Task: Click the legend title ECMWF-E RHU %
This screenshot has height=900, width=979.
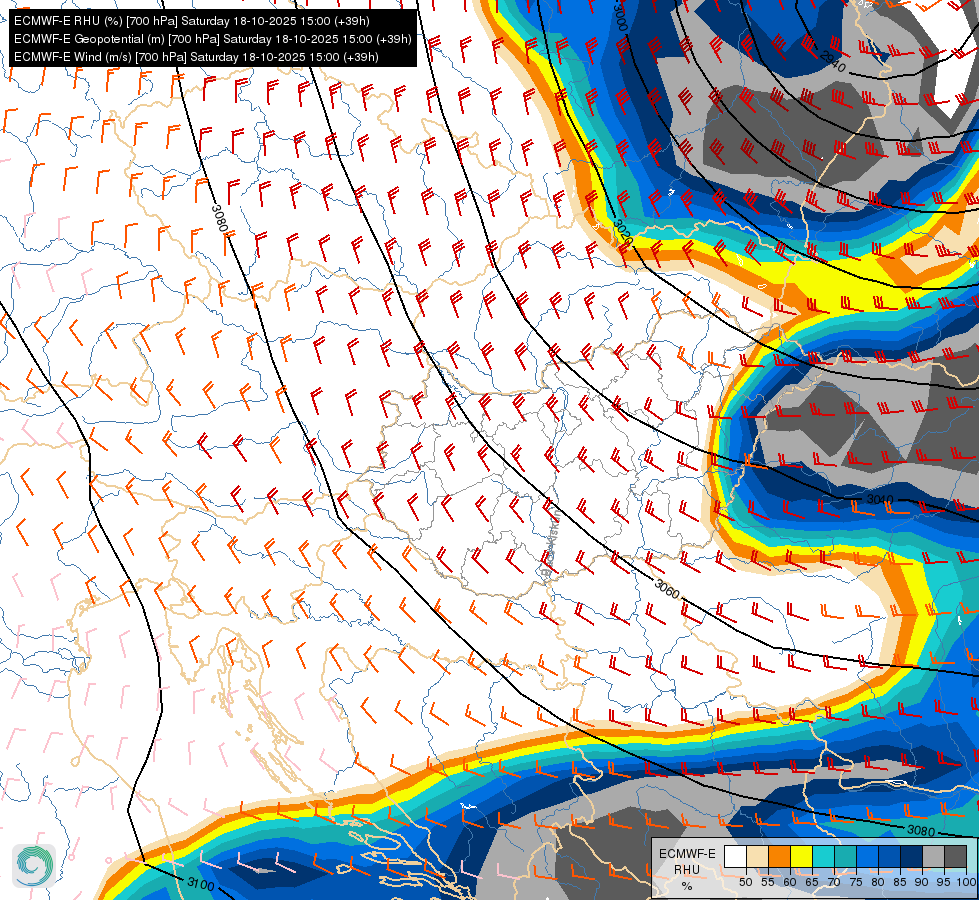Action: point(687,869)
